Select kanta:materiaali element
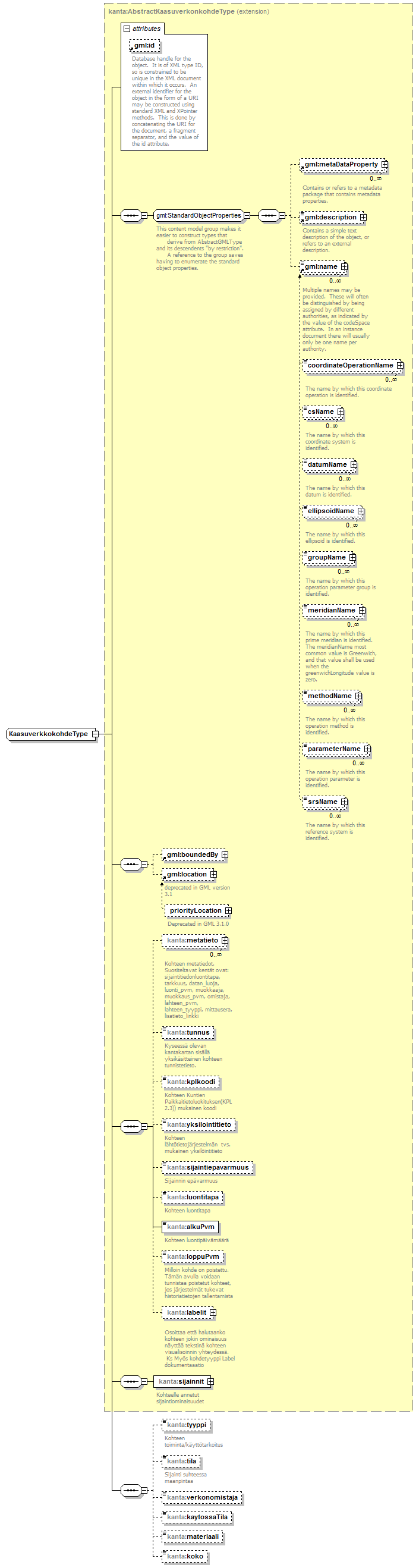419x1568 pixels. coord(193,1537)
